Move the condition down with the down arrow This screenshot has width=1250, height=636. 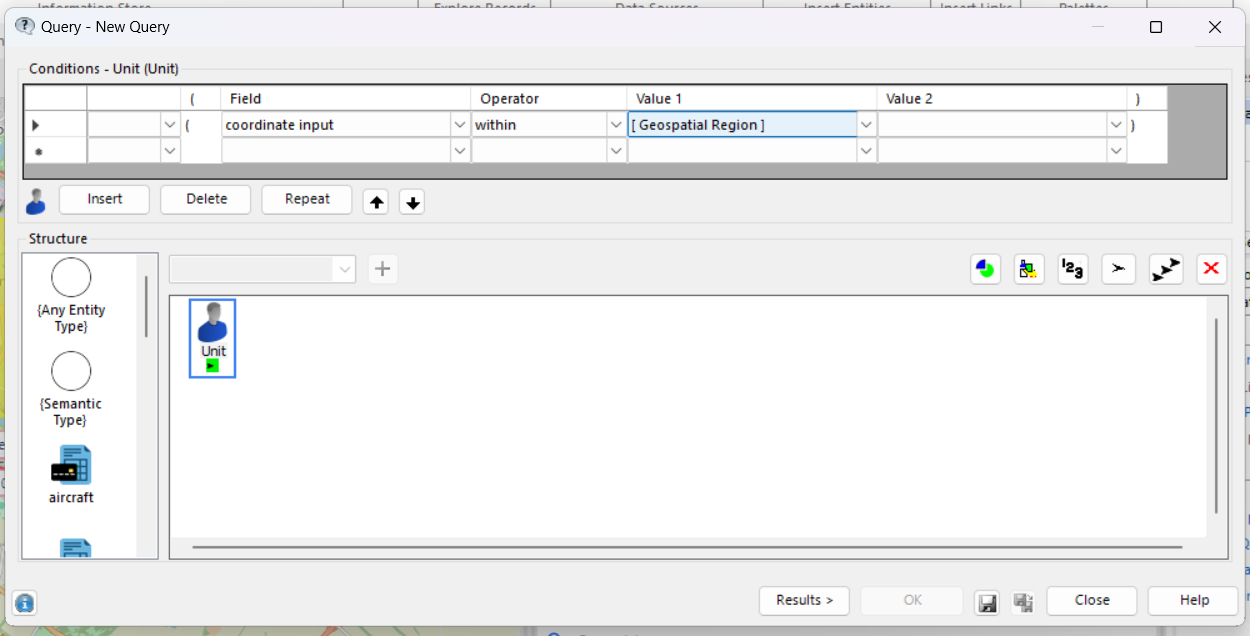[412, 202]
